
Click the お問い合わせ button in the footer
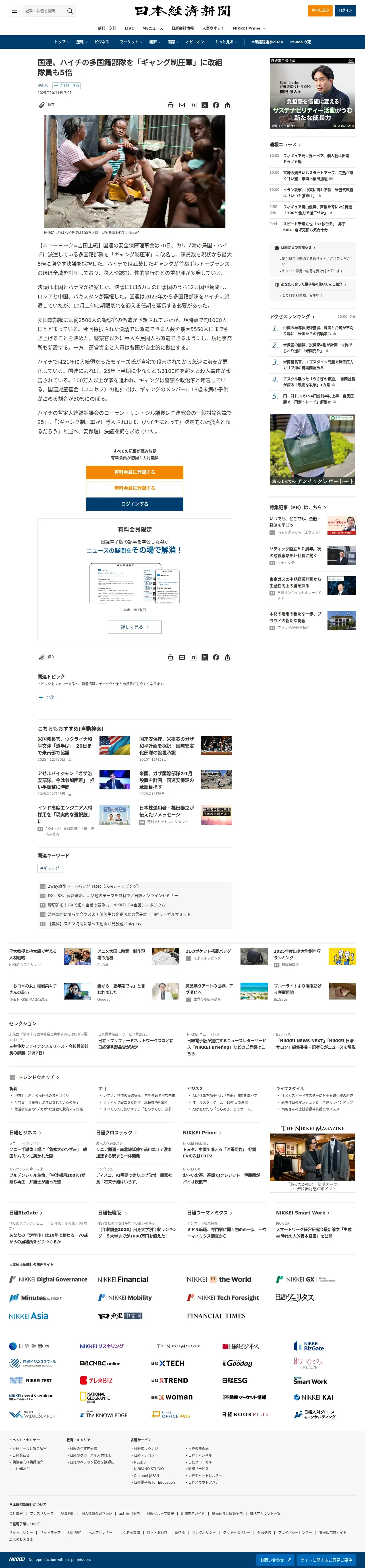tap(275, 1560)
